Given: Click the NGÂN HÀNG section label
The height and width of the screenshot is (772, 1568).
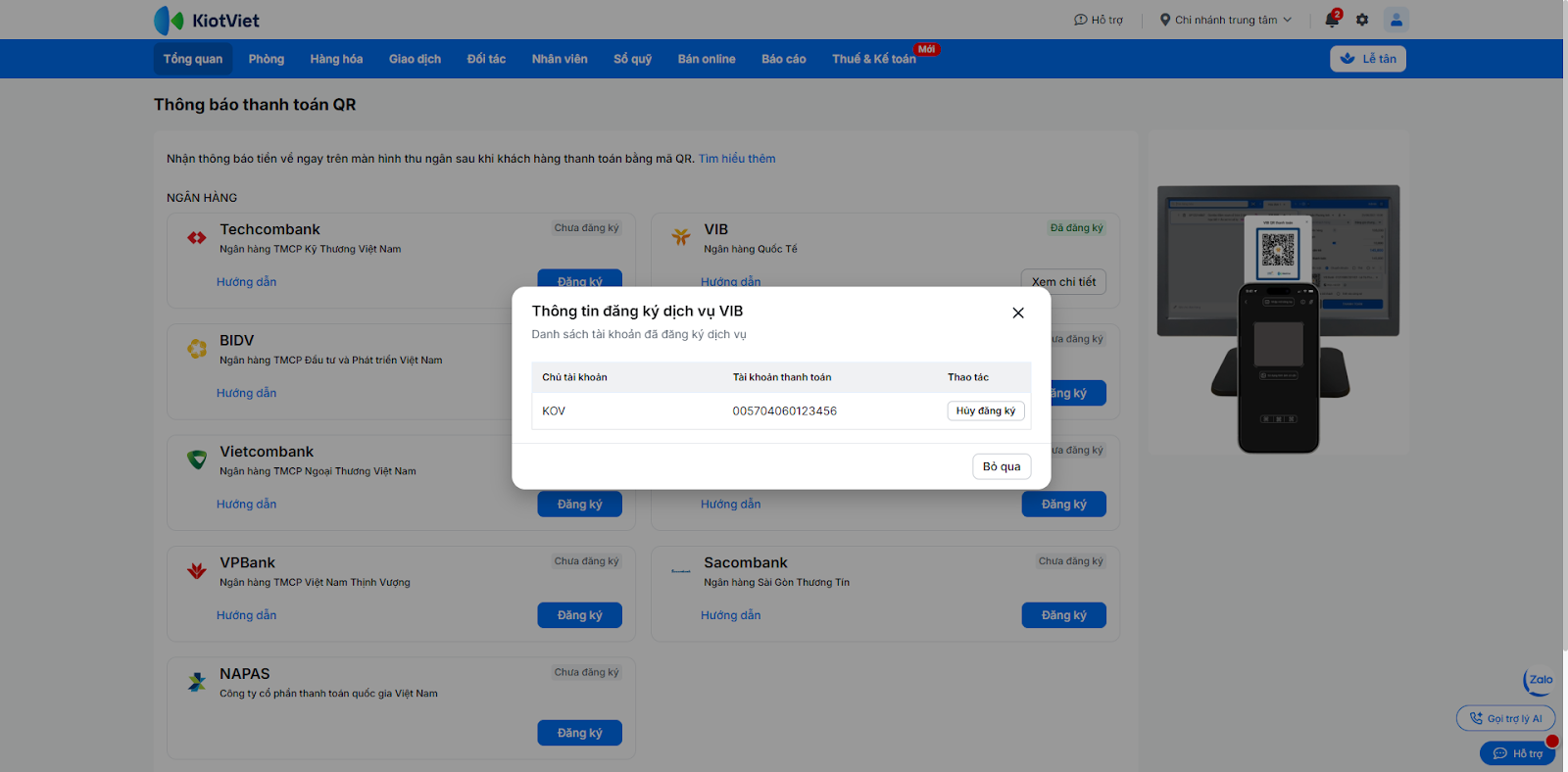Looking at the screenshot, I should (202, 198).
